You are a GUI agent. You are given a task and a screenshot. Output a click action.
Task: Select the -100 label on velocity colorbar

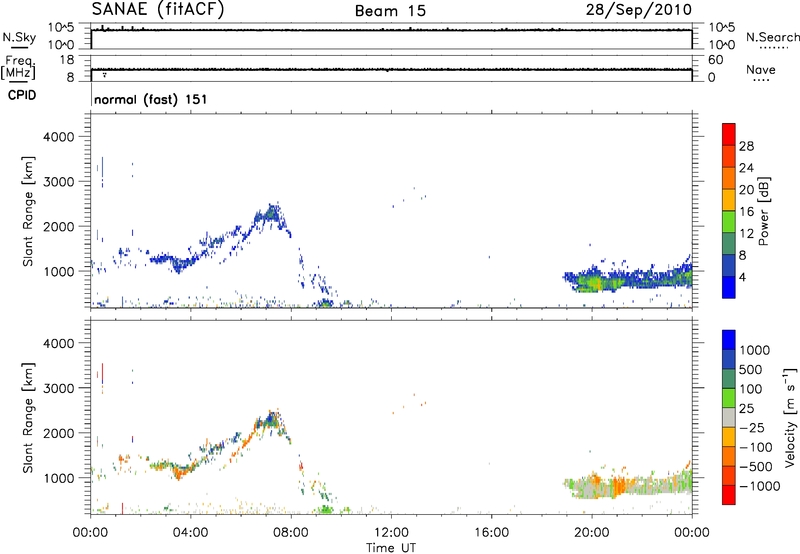tap(756, 447)
